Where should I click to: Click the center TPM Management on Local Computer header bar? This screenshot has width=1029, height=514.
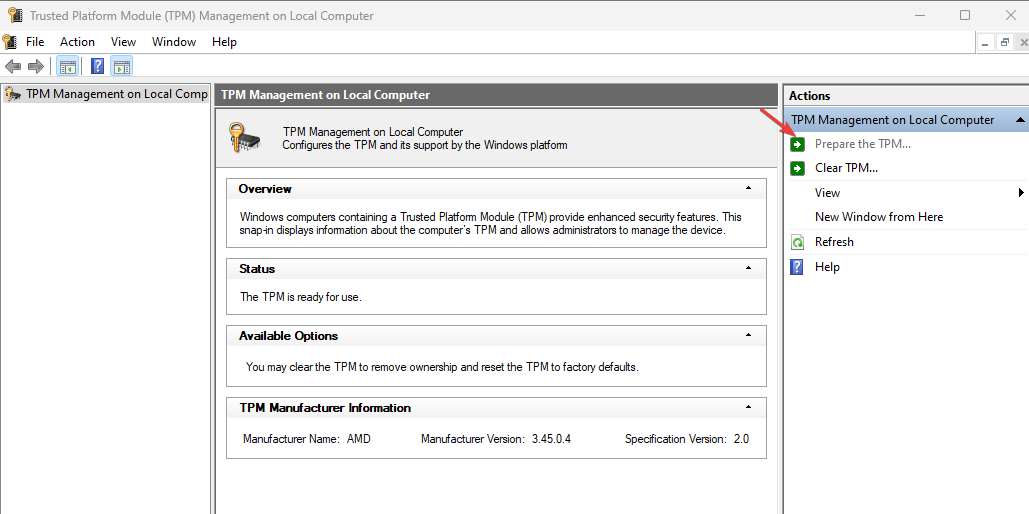click(496, 95)
